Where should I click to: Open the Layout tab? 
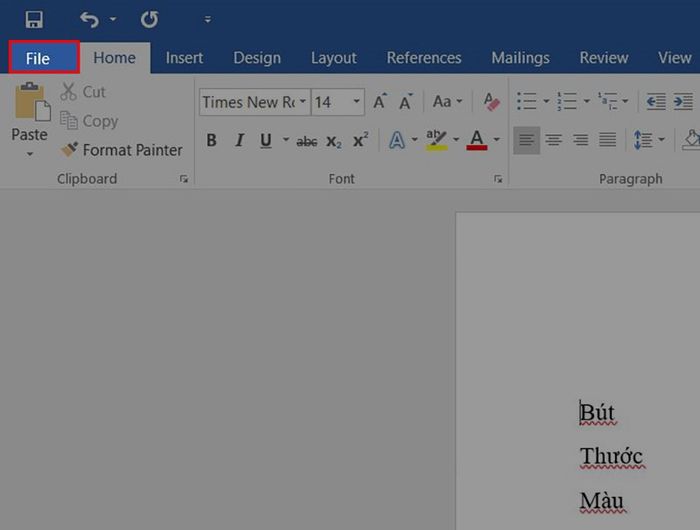333,58
